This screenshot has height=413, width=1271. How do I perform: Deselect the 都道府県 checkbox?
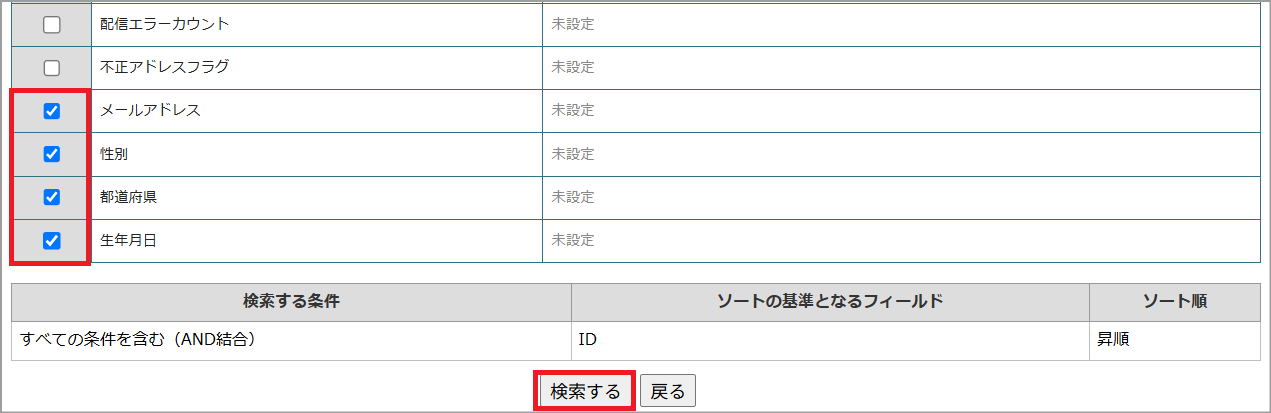pos(52,197)
